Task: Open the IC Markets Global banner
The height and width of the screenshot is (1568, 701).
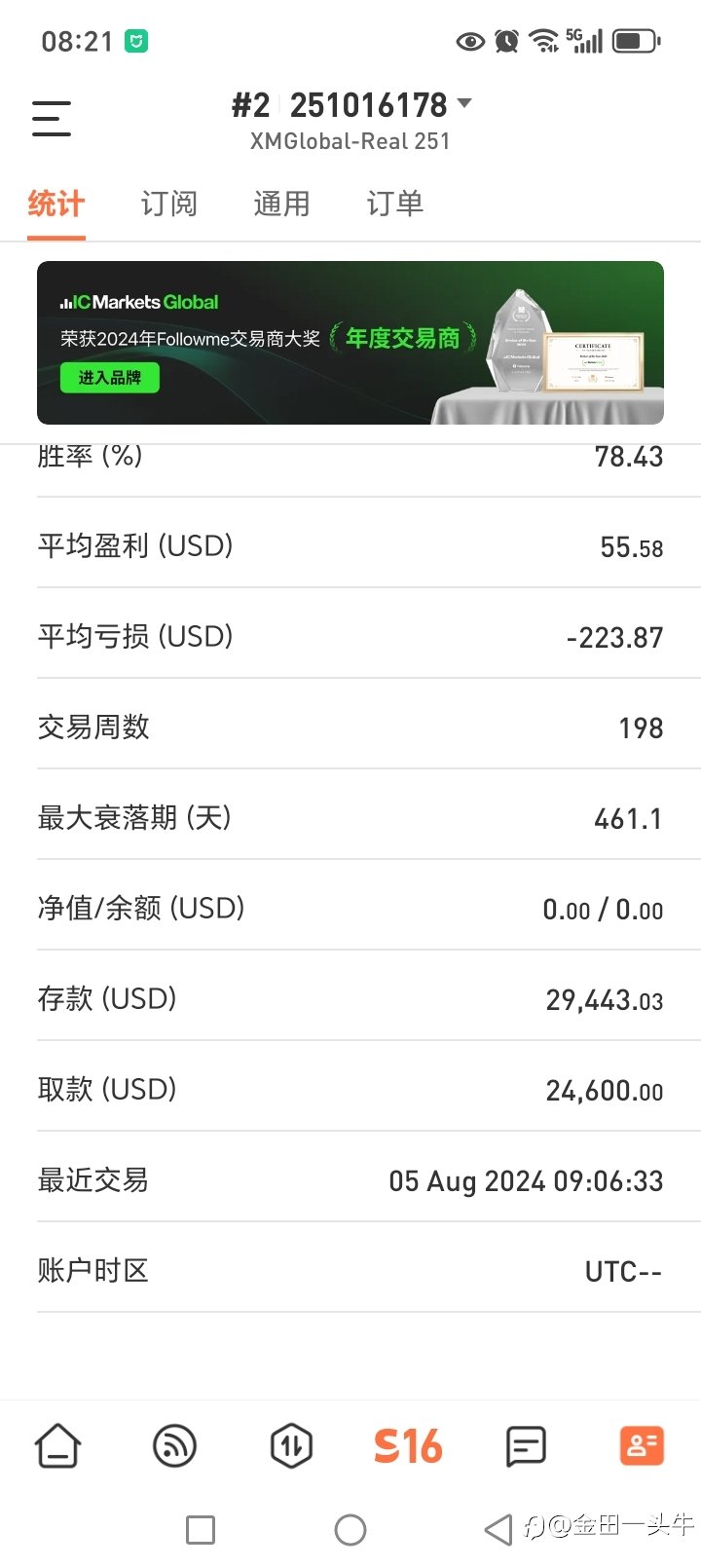Action: tap(350, 343)
